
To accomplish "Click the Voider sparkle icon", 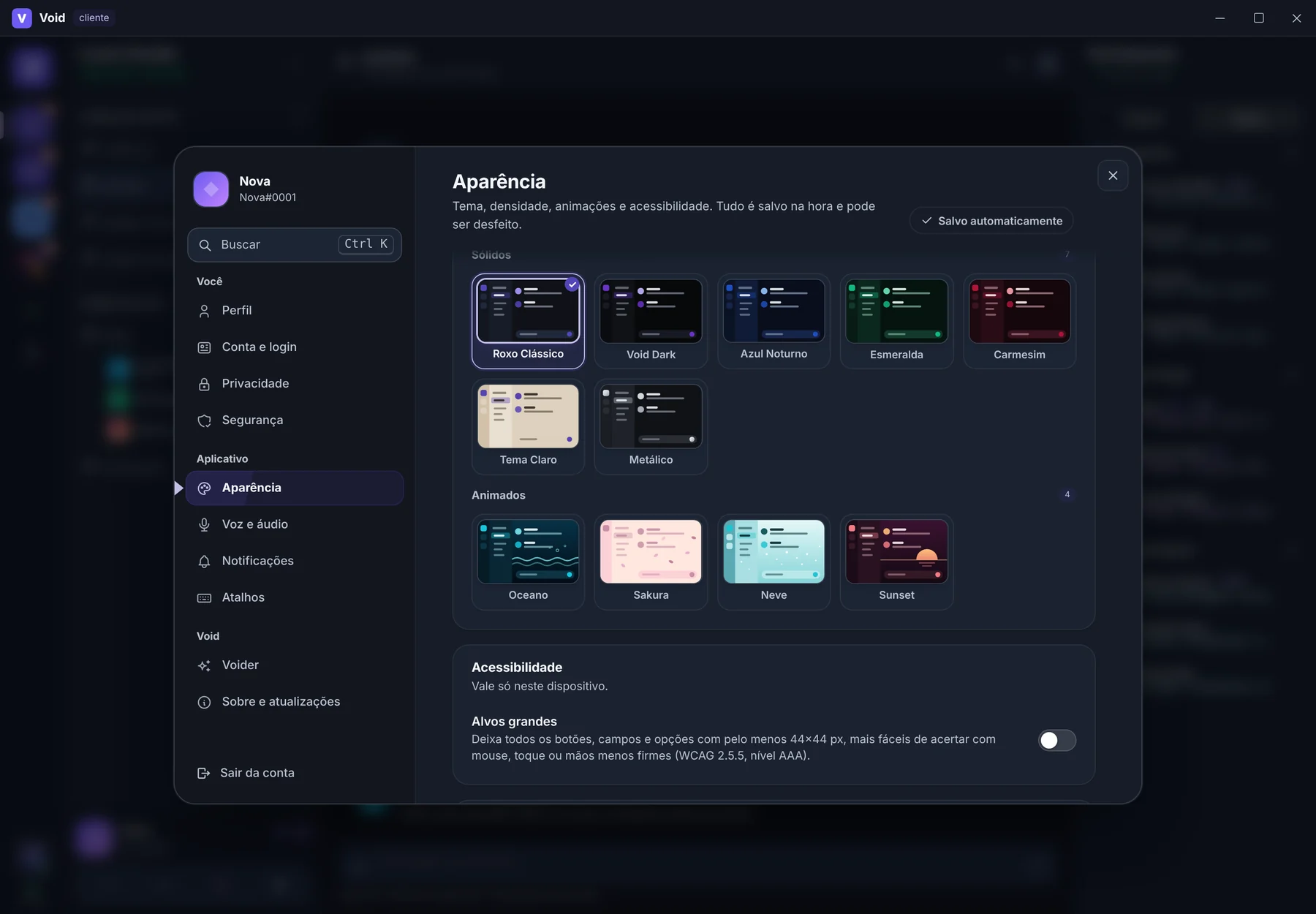I will pos(204,665).
